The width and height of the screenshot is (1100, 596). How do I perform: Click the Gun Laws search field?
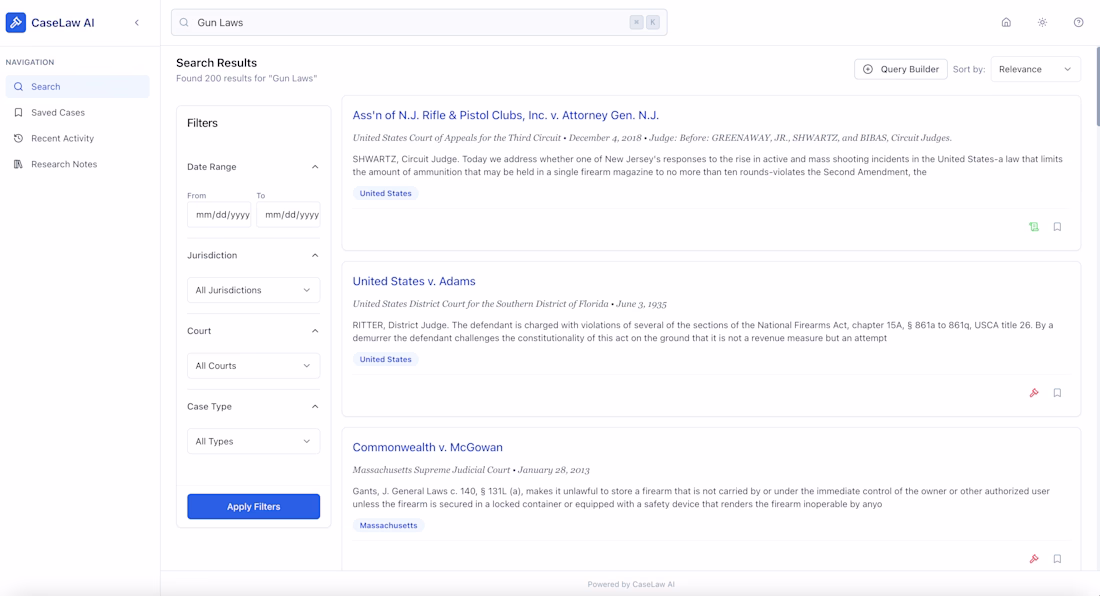[x=400, y=22]
